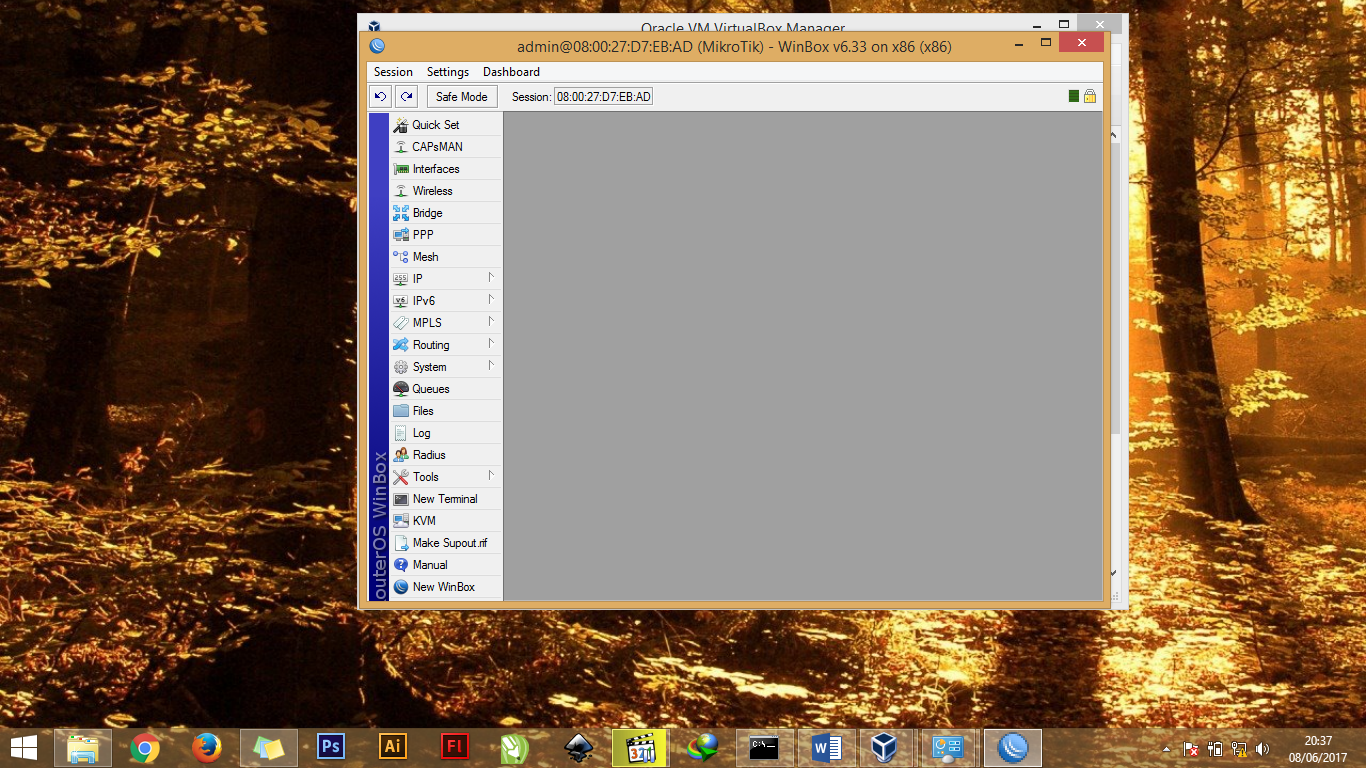The image size is (1366, 768).
Task: Expand the IP submenu arrow
Action: coord(491,277)
